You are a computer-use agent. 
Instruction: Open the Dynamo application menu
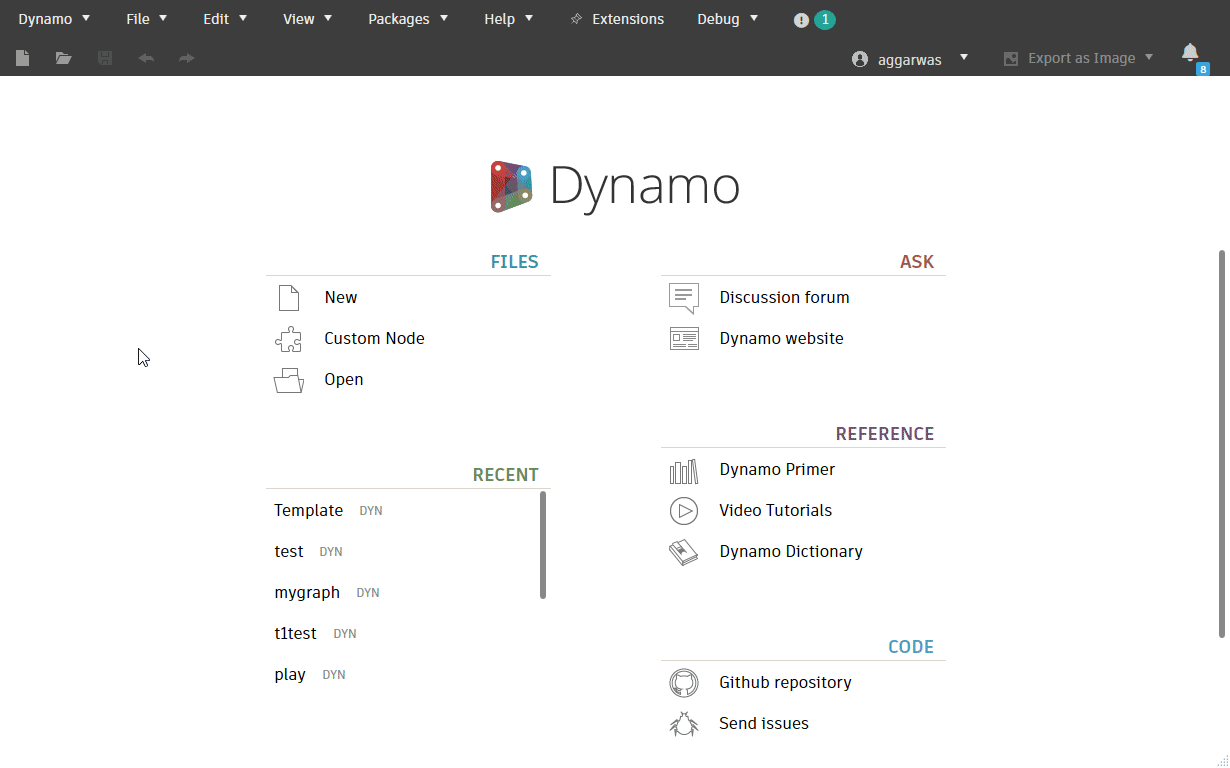54,19
